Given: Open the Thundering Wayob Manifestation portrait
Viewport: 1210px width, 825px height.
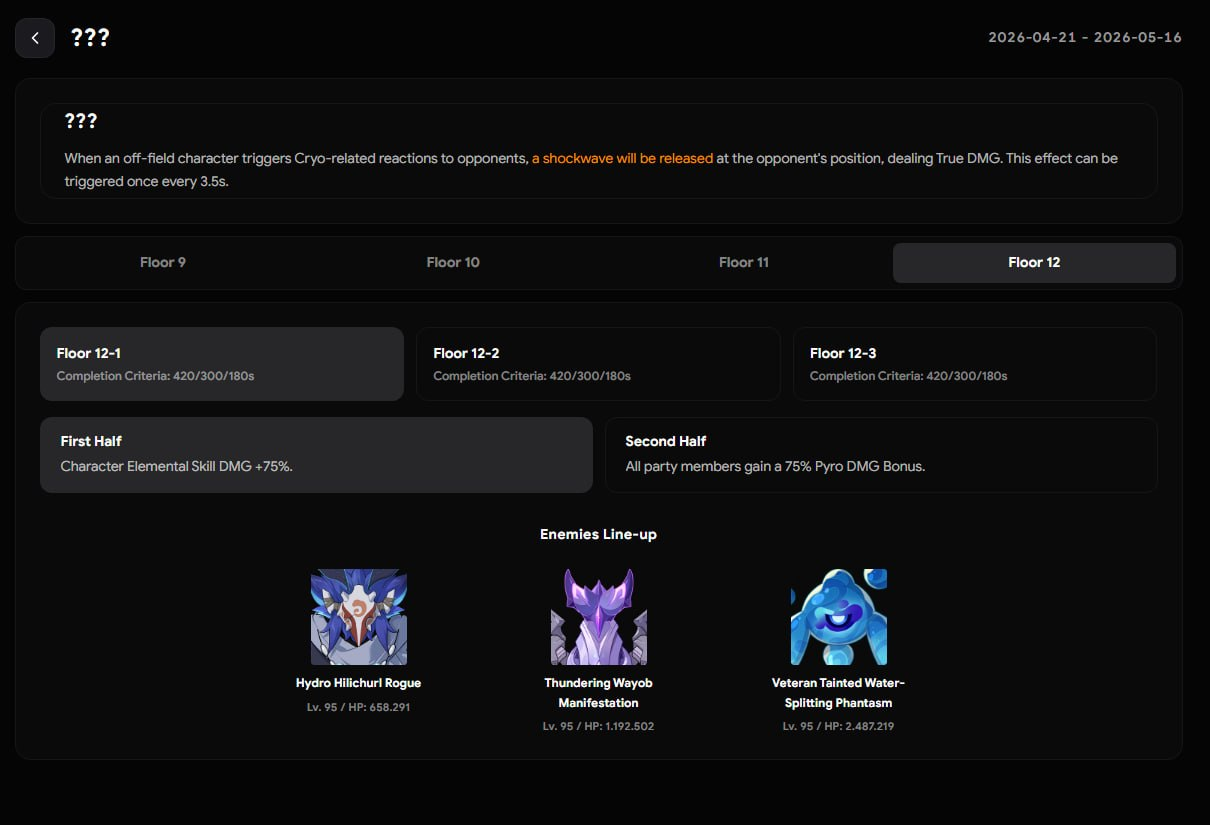Looking at the screenshot, I should [x=599, y=617].
